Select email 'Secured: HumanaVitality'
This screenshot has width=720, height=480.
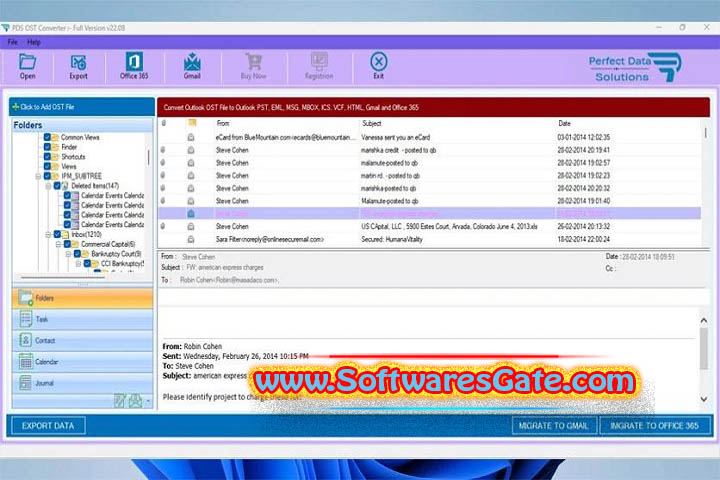coord(429,239)
